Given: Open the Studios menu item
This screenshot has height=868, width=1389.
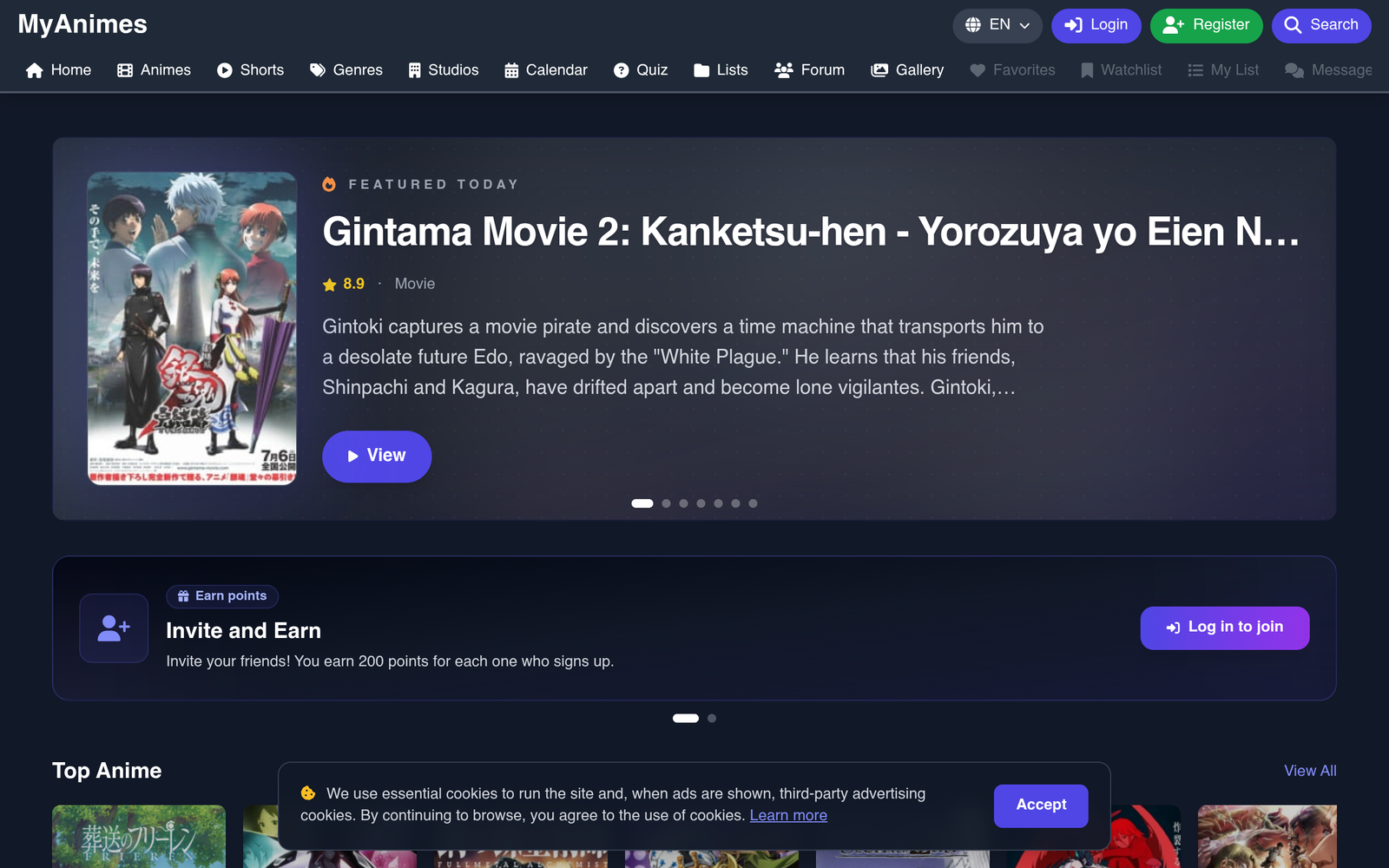Looking at the screenshot, I should tap(444, 70).
